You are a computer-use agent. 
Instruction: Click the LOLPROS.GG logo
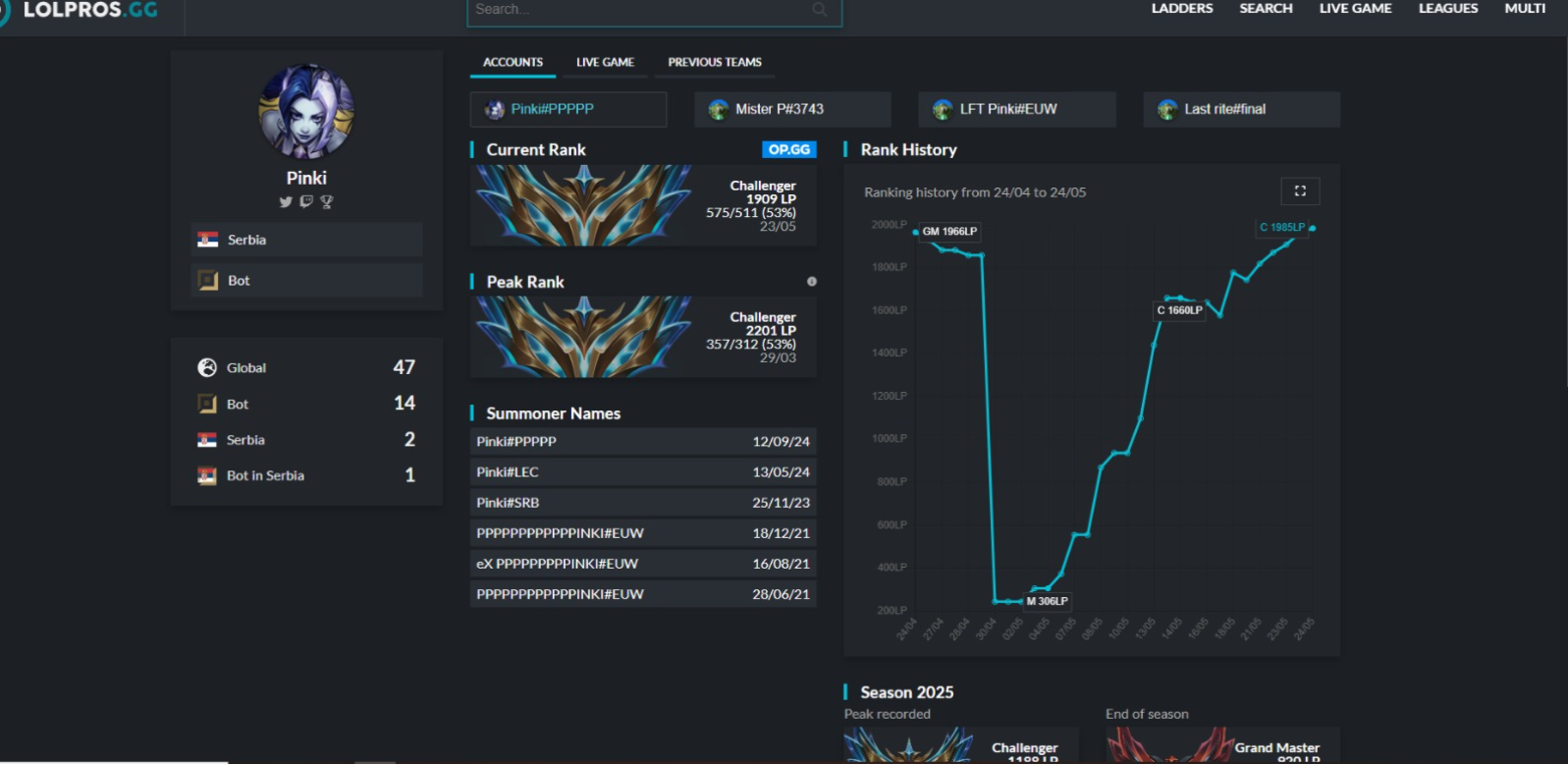pyautogui.click(x=81, y=11)
